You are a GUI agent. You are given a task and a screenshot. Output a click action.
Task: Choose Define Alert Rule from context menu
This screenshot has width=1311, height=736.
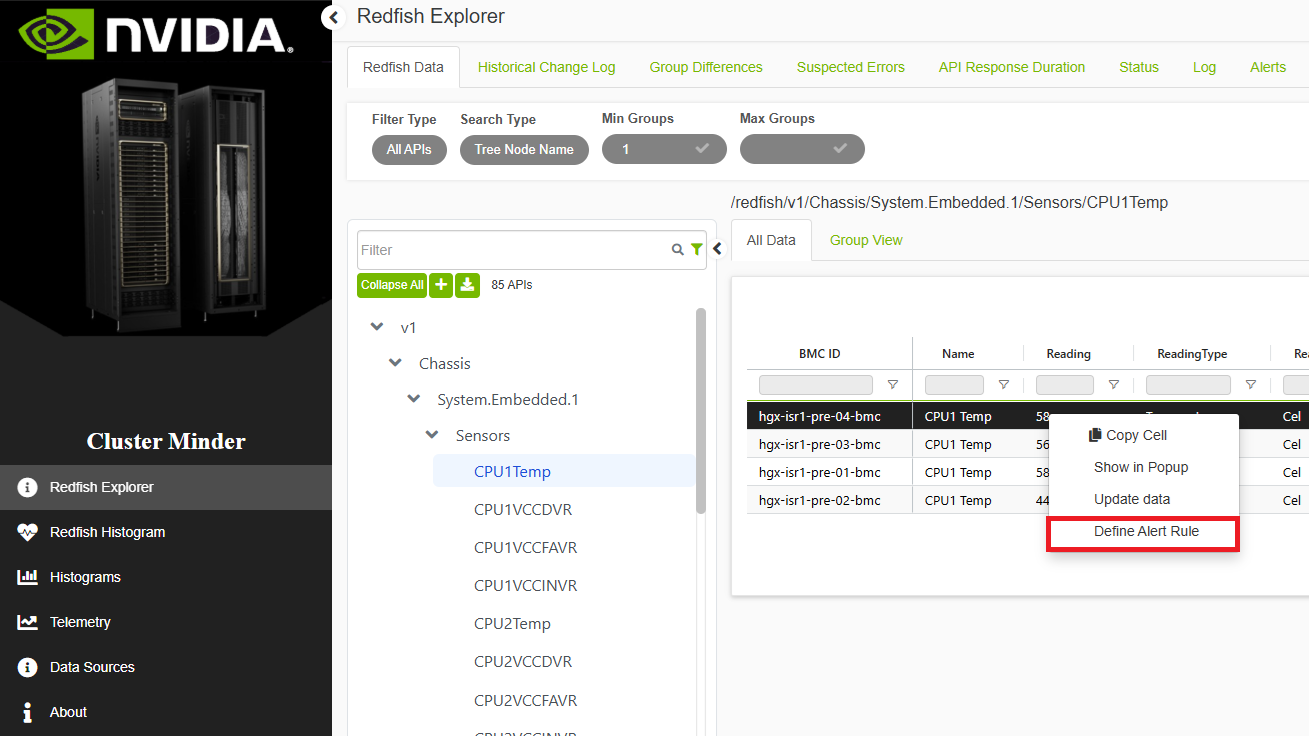(x=1143, y=532)
